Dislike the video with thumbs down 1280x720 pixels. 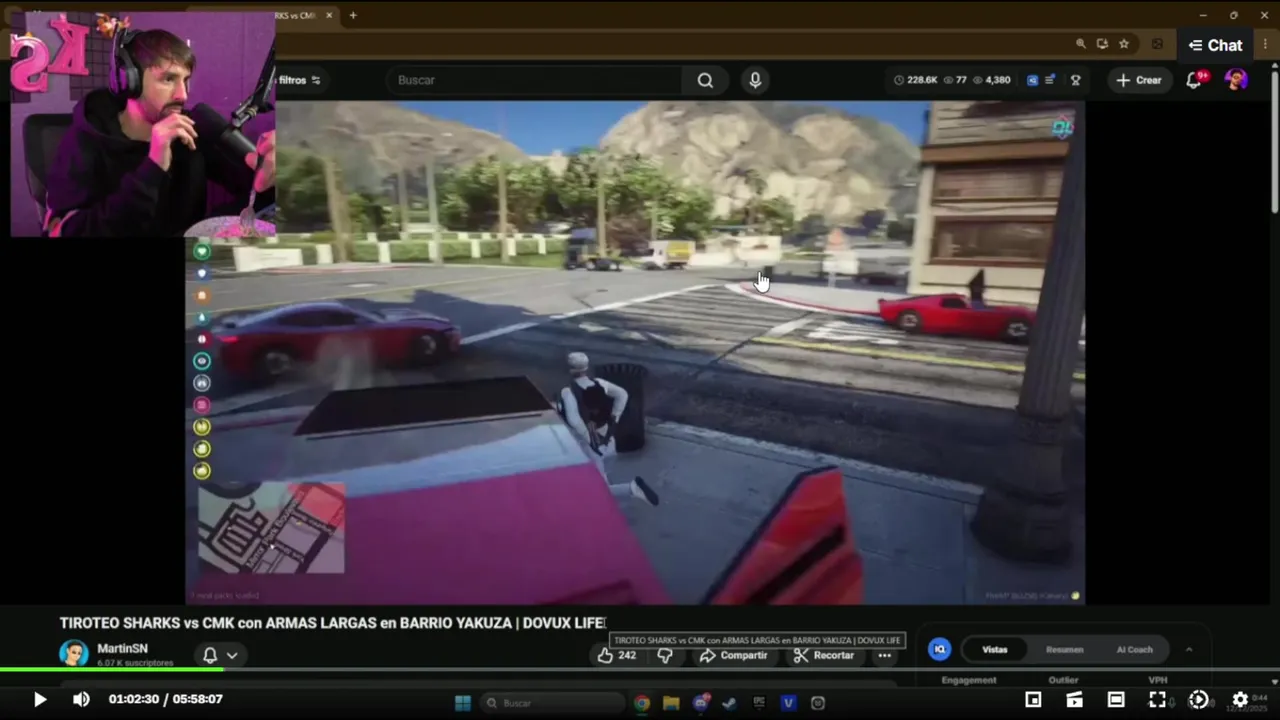pyautogui.click(x=665, y=655)
